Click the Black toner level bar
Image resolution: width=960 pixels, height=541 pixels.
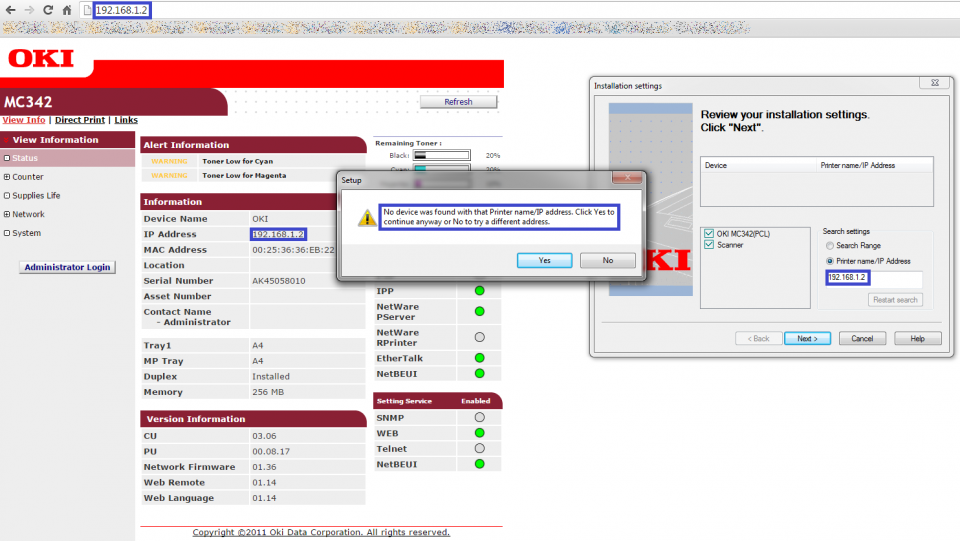[x=441, y=155]
